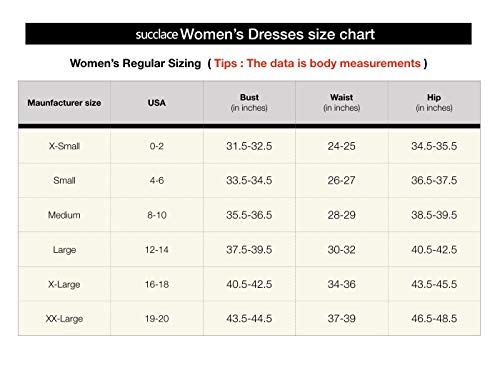This screenshot has width=500, height=375.
Task: Click USA size '16-18'
Action: pos(157,284)
